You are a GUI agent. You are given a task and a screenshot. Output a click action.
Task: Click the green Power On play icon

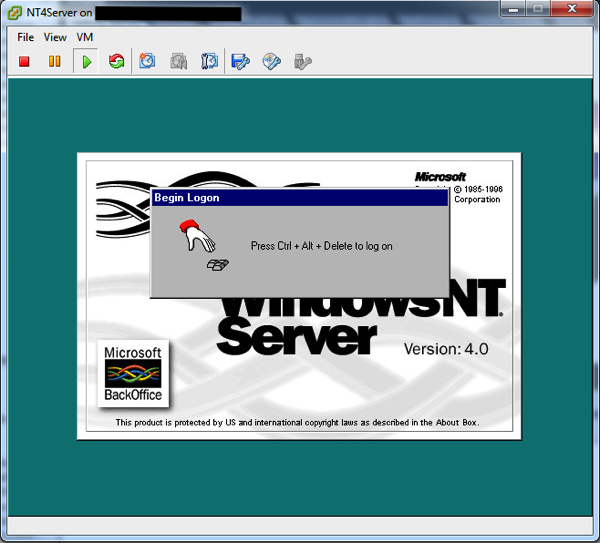86,61
